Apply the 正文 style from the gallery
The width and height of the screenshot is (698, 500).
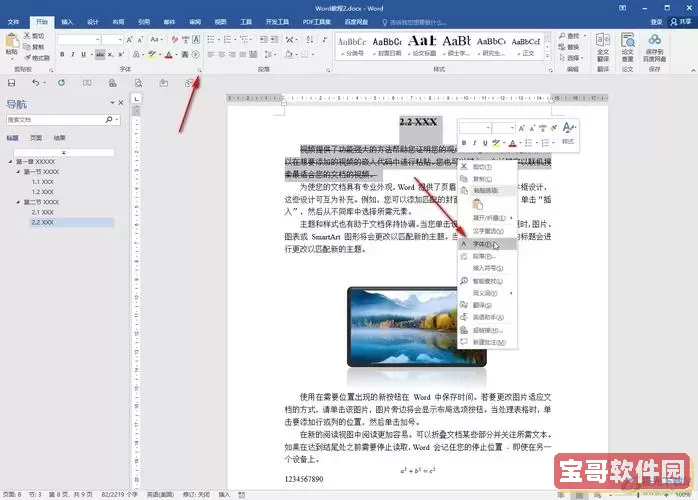(x=526, y=46)
